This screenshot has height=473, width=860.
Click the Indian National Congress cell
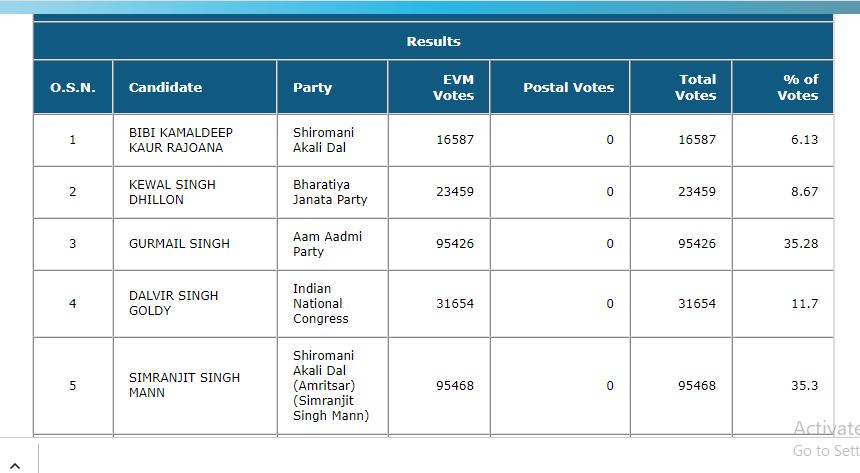pos(320,303)
